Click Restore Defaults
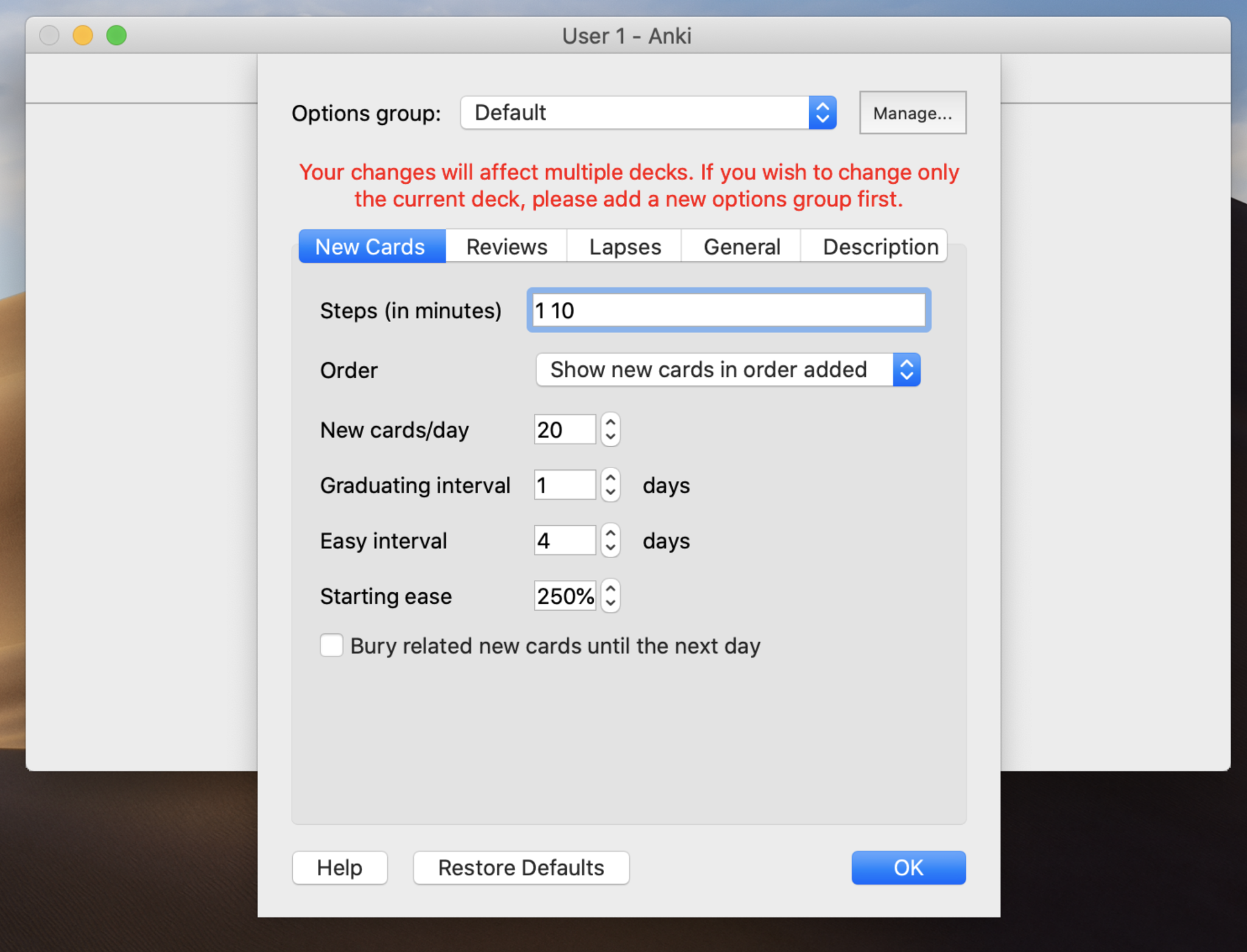Image resolution: width=1247 pixels, height=952 pixels. pos(521,867)
